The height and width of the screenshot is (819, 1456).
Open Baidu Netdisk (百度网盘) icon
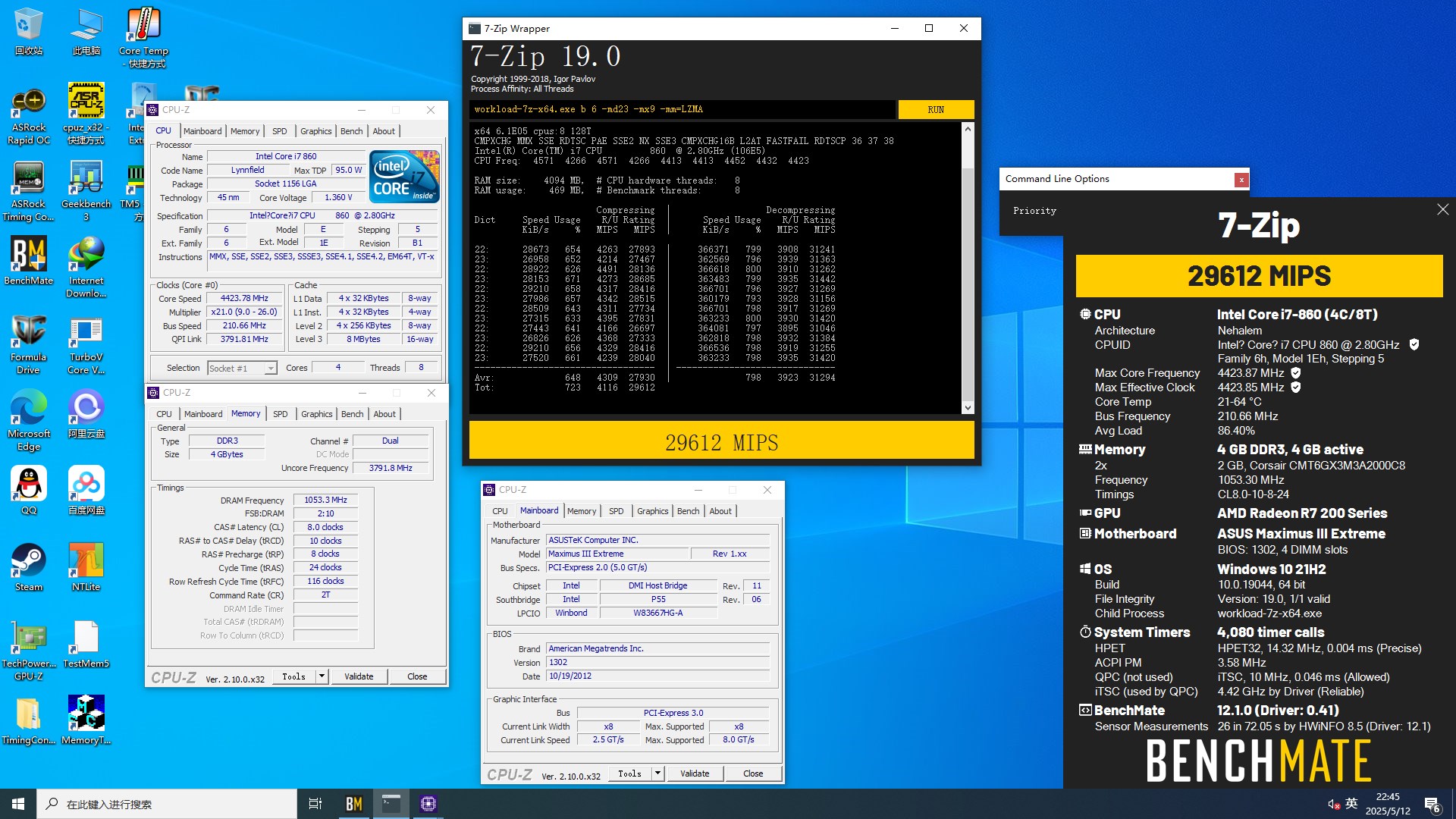[86, 491]
